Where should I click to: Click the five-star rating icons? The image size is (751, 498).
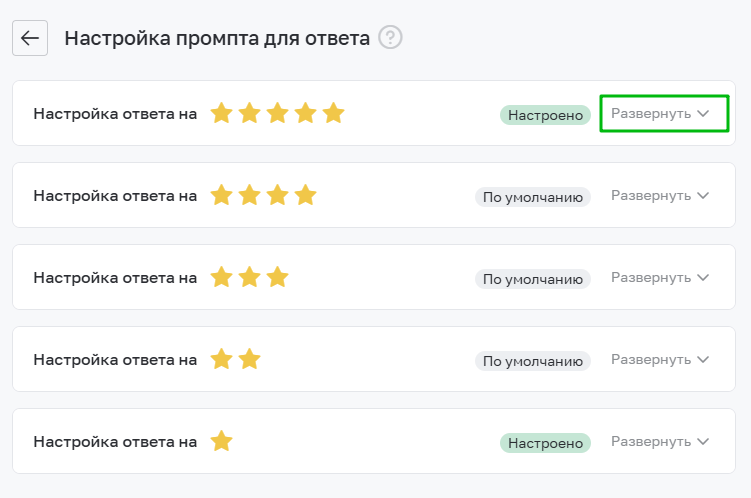(277, 114)
